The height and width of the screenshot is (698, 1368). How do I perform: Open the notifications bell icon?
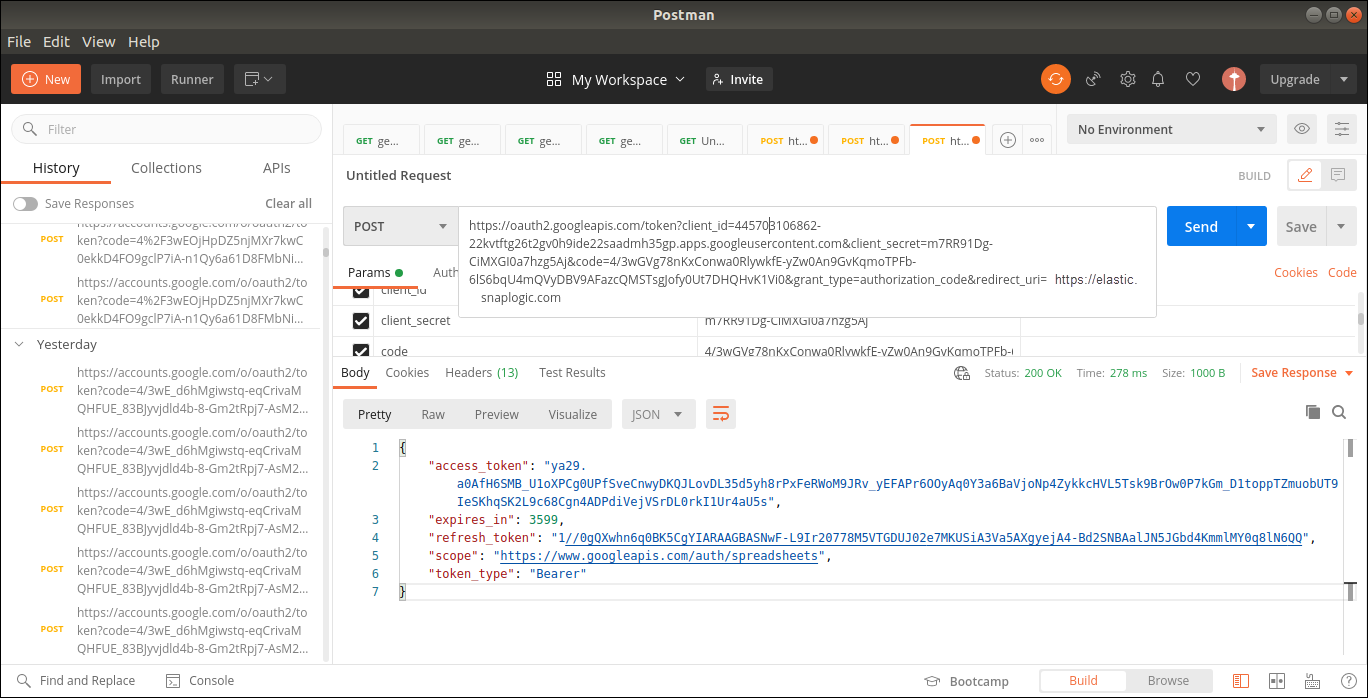1158,79
